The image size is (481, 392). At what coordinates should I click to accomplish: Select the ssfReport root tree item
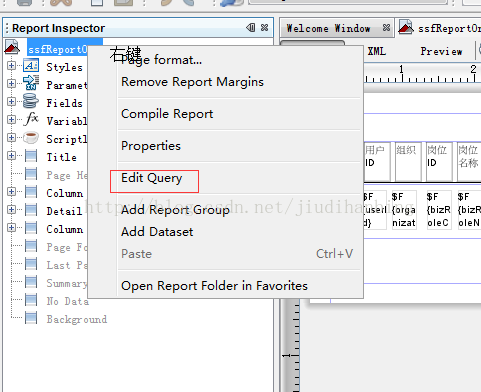coord(57,49)
